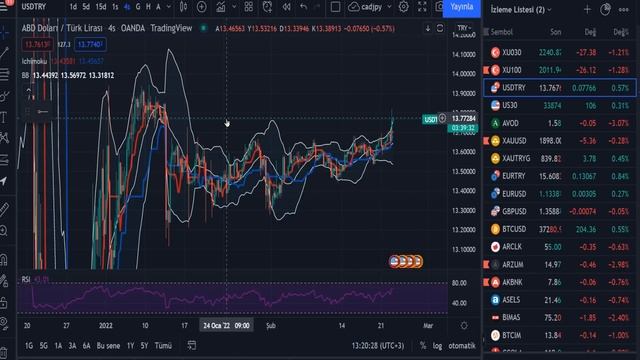The height and width of the screenshot is (360, 640).
Task: Start bar replay rewind icon
Action: point(287,7)
